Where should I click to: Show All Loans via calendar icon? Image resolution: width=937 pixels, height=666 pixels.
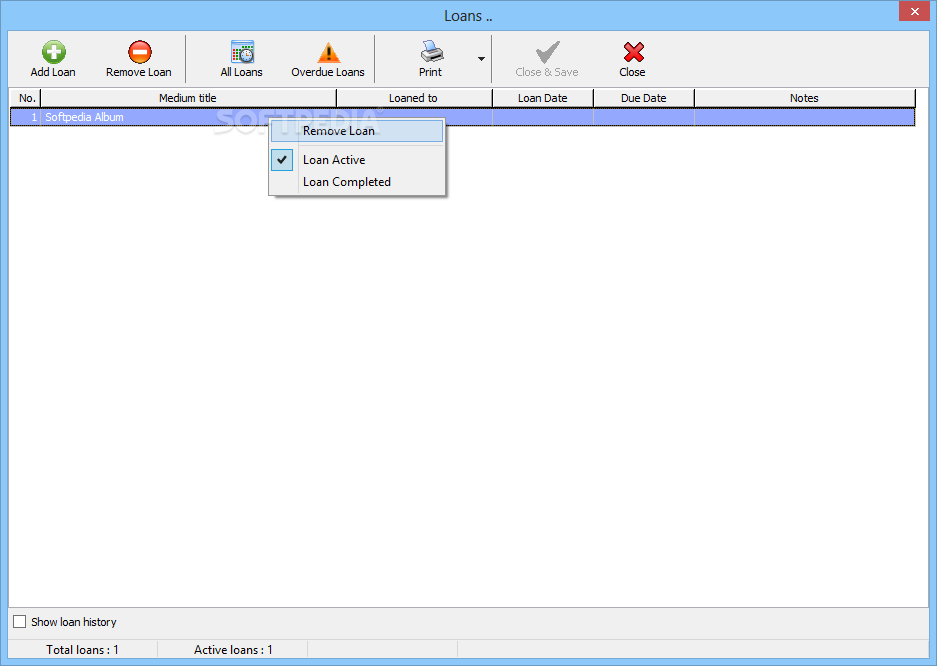242,52
